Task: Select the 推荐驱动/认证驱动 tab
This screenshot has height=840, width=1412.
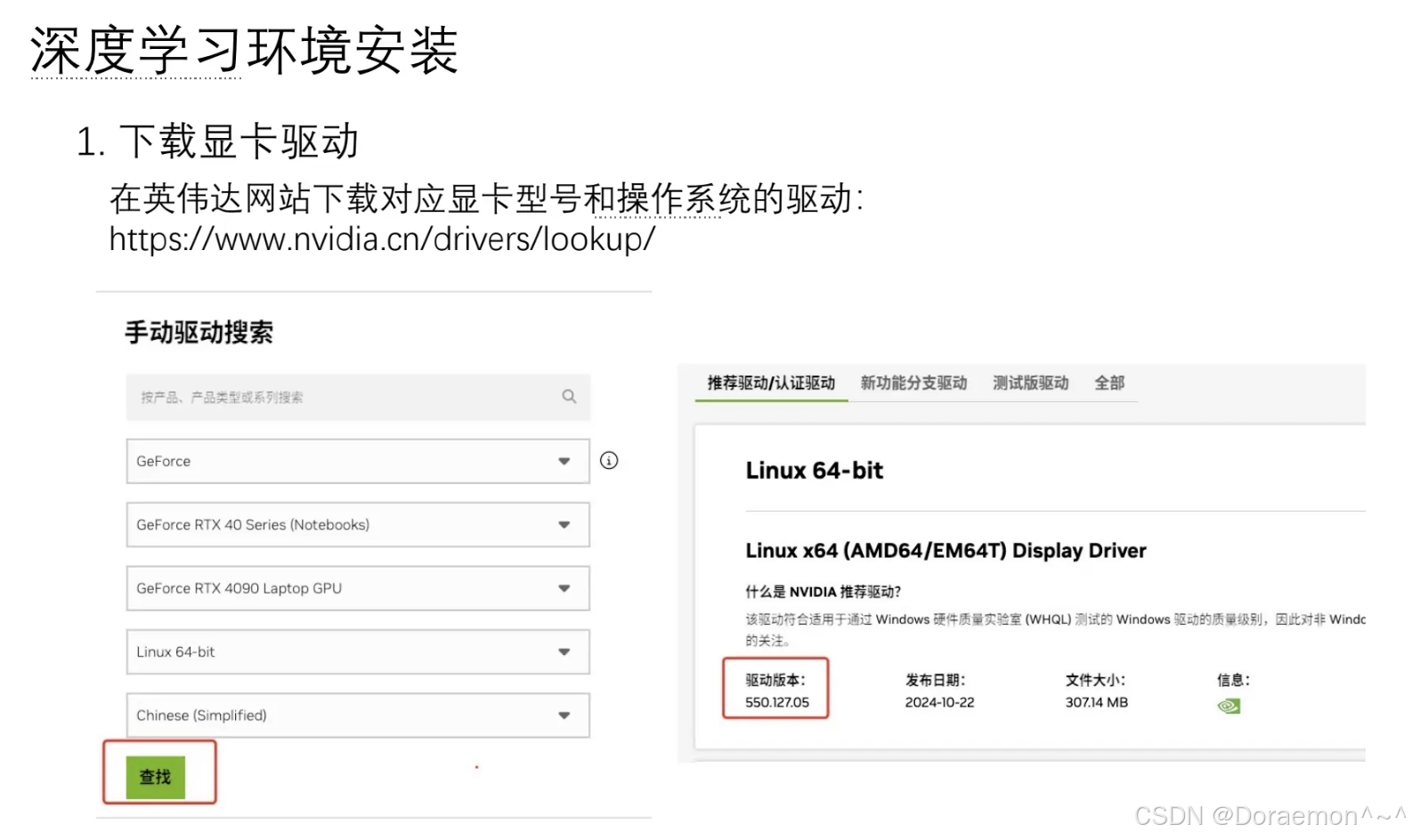Action: 771,384
